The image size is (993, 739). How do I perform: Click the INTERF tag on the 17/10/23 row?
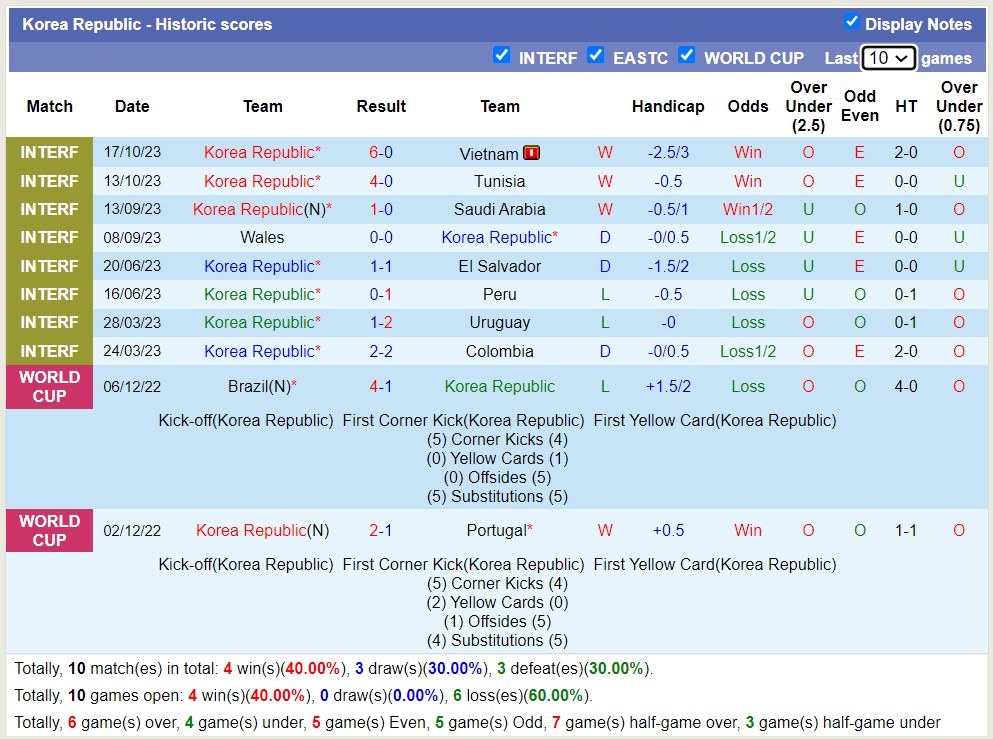[x=49, y=153]
